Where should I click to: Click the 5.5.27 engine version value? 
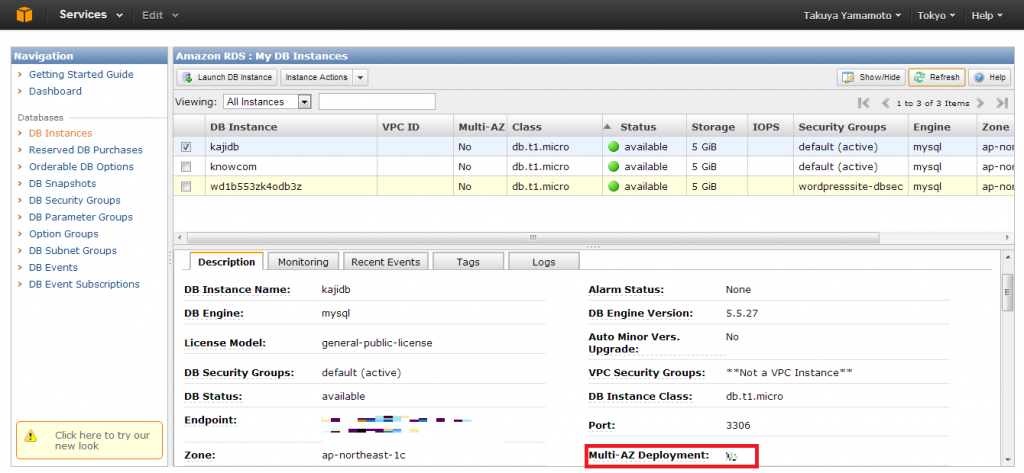pyautogui.click(x=742, y=313)
